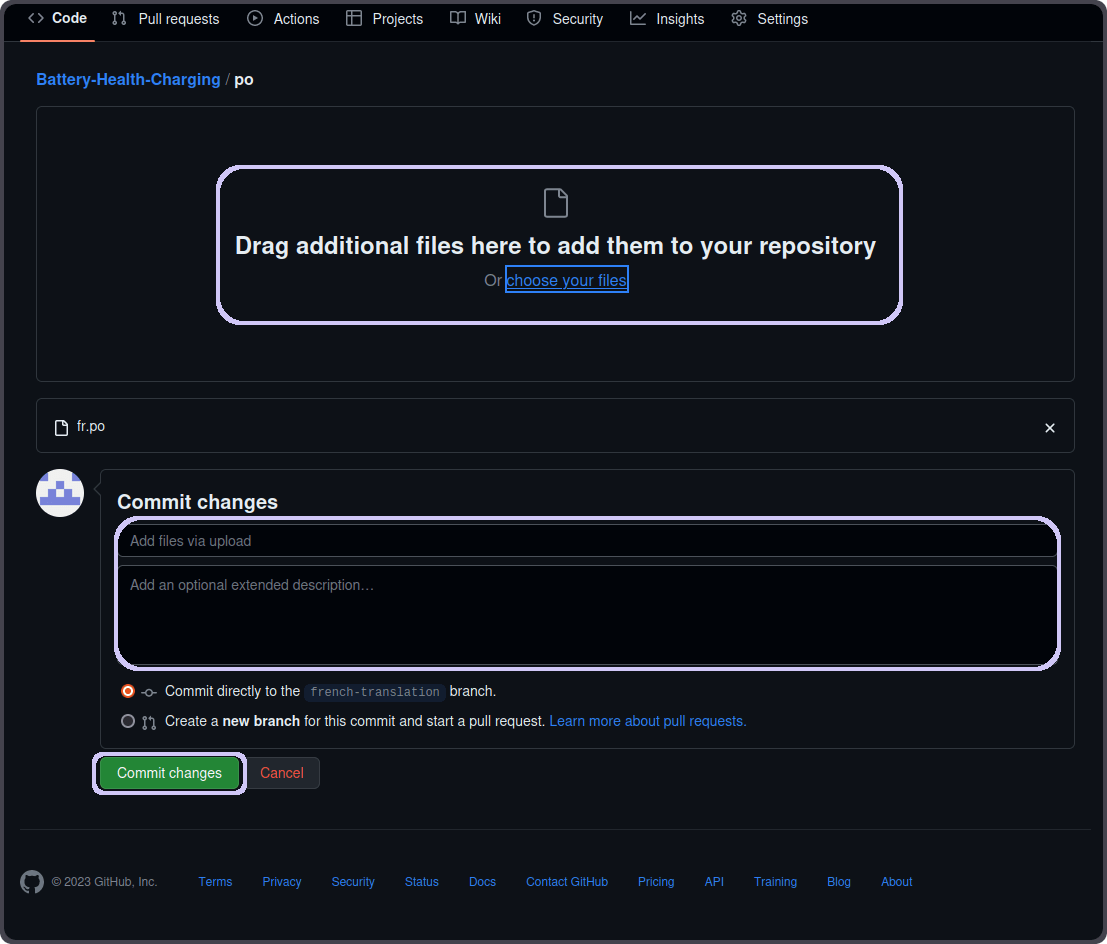Screen dimensions: 1107x944
Task: Focus the commit message field
Action: click(x=587, y=541)
